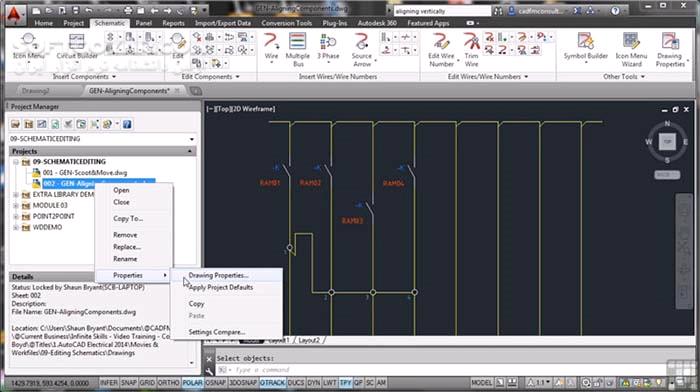Viewport: 700px width, 392px height.
Task: Switch to the Drawing2 document tab
Action: tap(36, 91)
